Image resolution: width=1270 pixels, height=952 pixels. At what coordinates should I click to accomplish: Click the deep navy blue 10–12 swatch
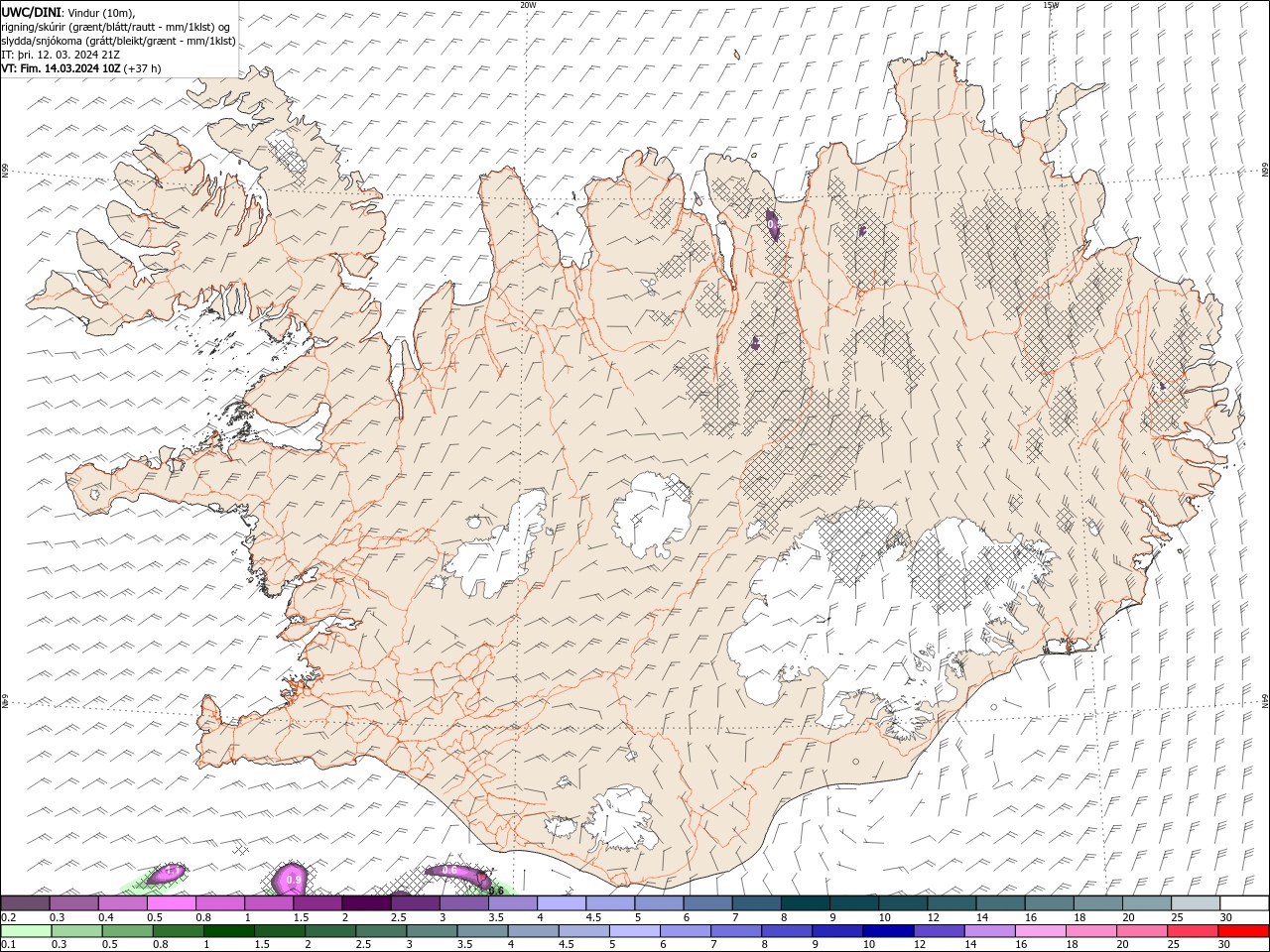point(887,931)
